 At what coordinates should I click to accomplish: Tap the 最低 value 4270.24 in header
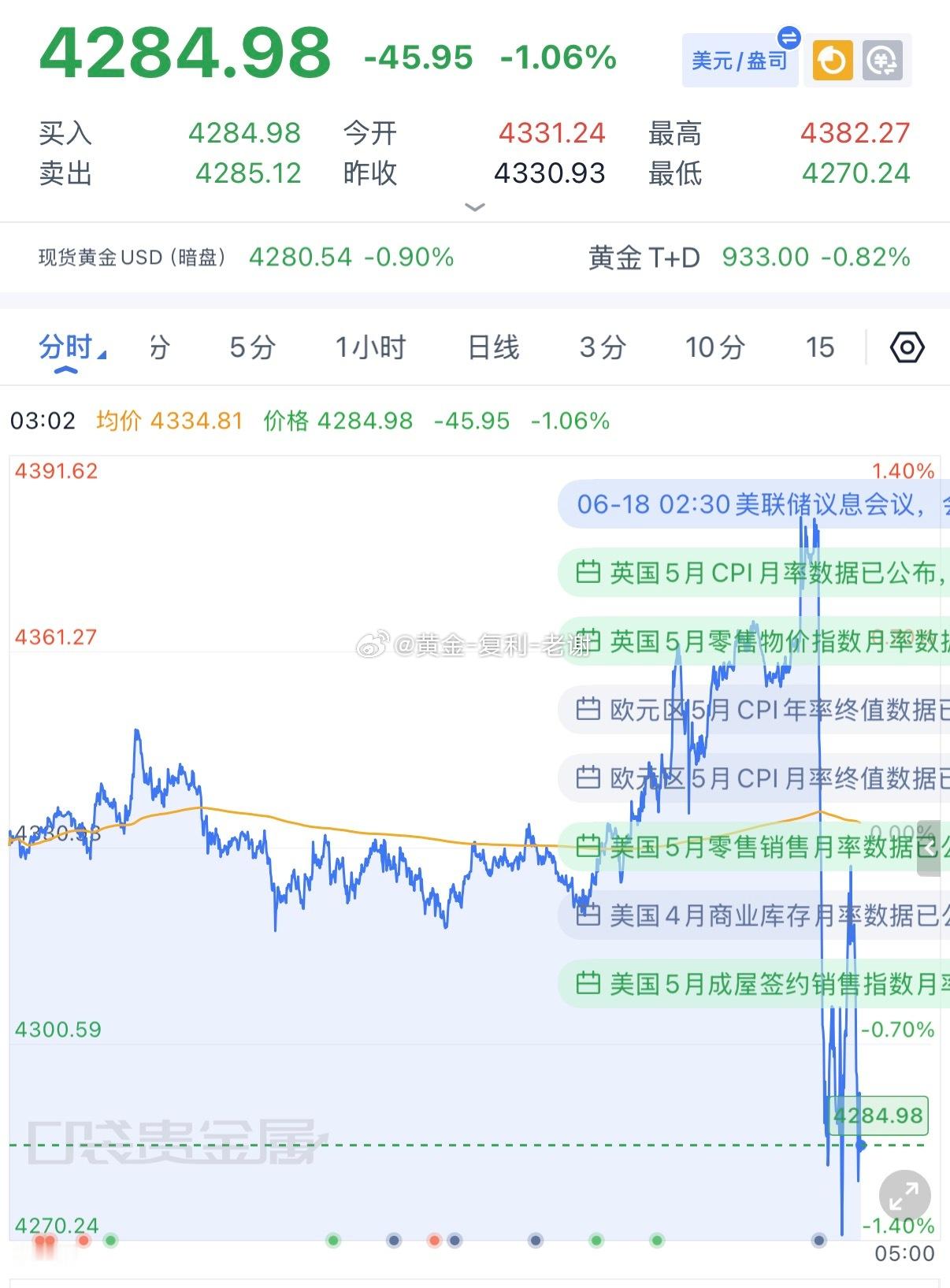tap(856, 173)
